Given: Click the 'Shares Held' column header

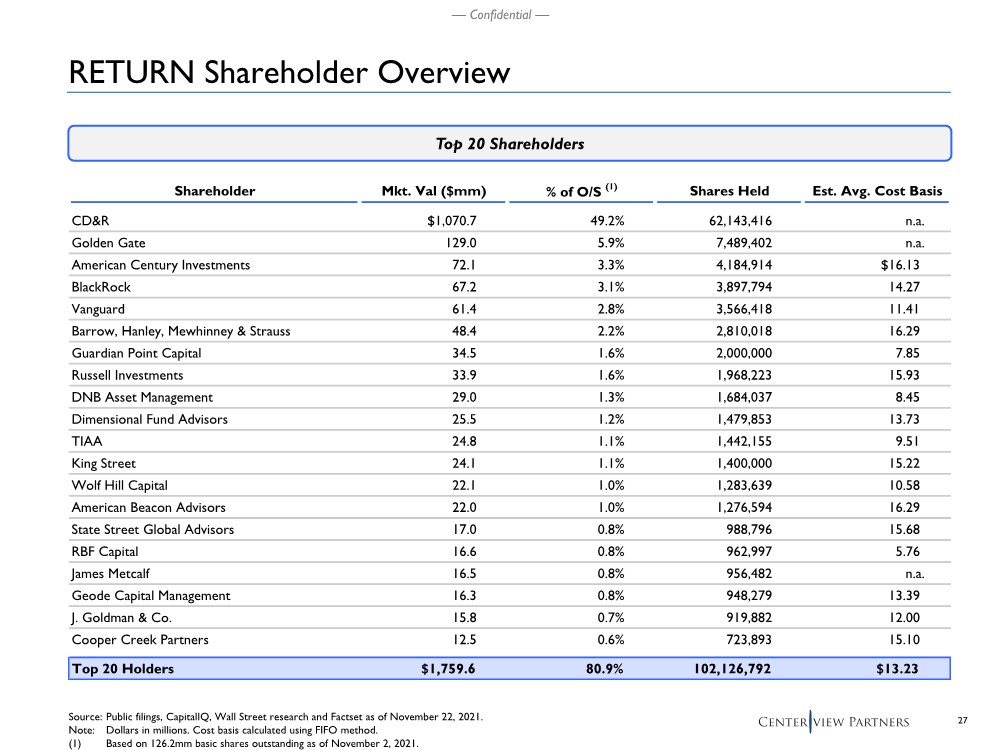Looking at the screenshot, I should pos(729,191).
